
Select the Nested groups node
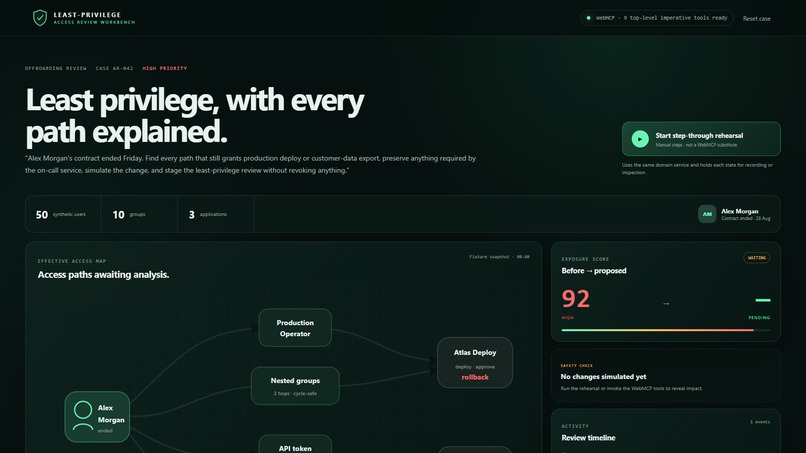tap(295, 386)
